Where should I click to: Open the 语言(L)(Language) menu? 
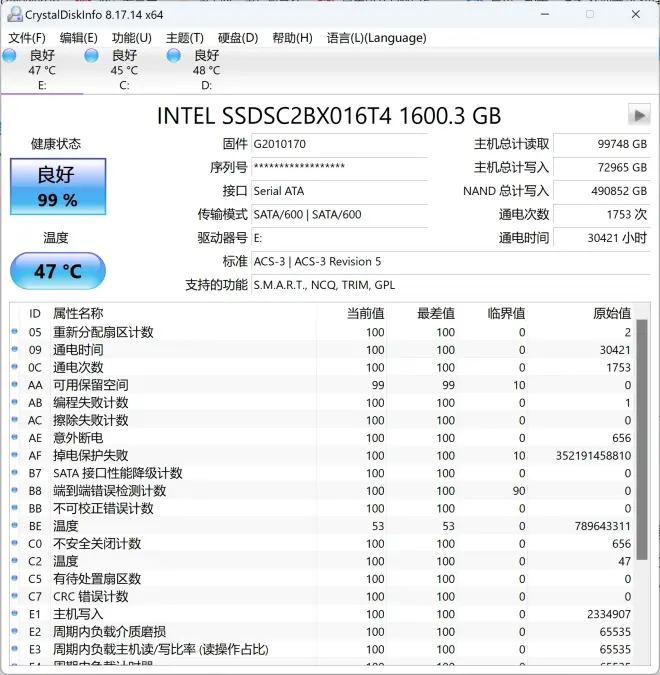376,38
